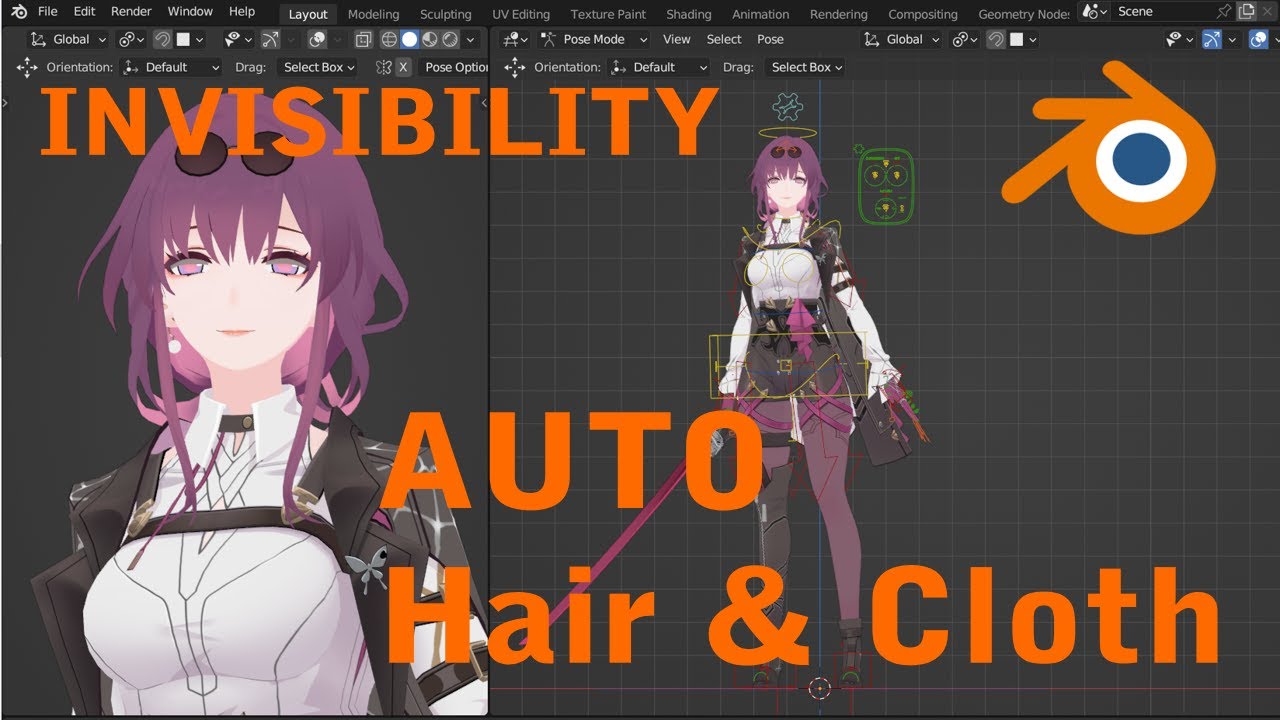Screen dimensions: 1280x720
Task: Open left viewport object visibility eye dropdown
Action: click(238, 39)
